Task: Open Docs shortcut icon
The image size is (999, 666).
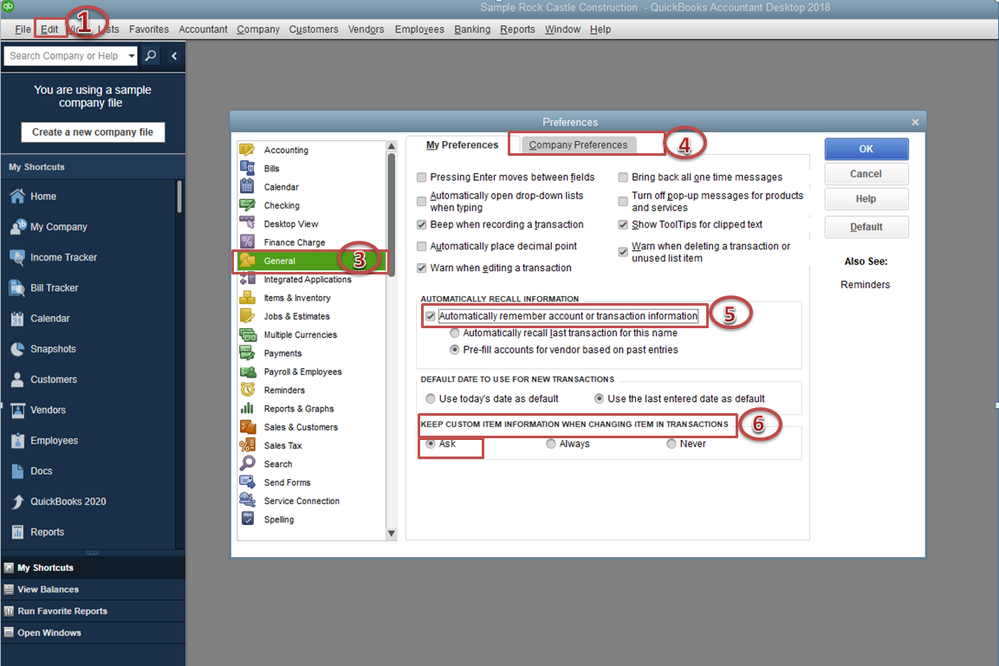Action: (18, 472)
